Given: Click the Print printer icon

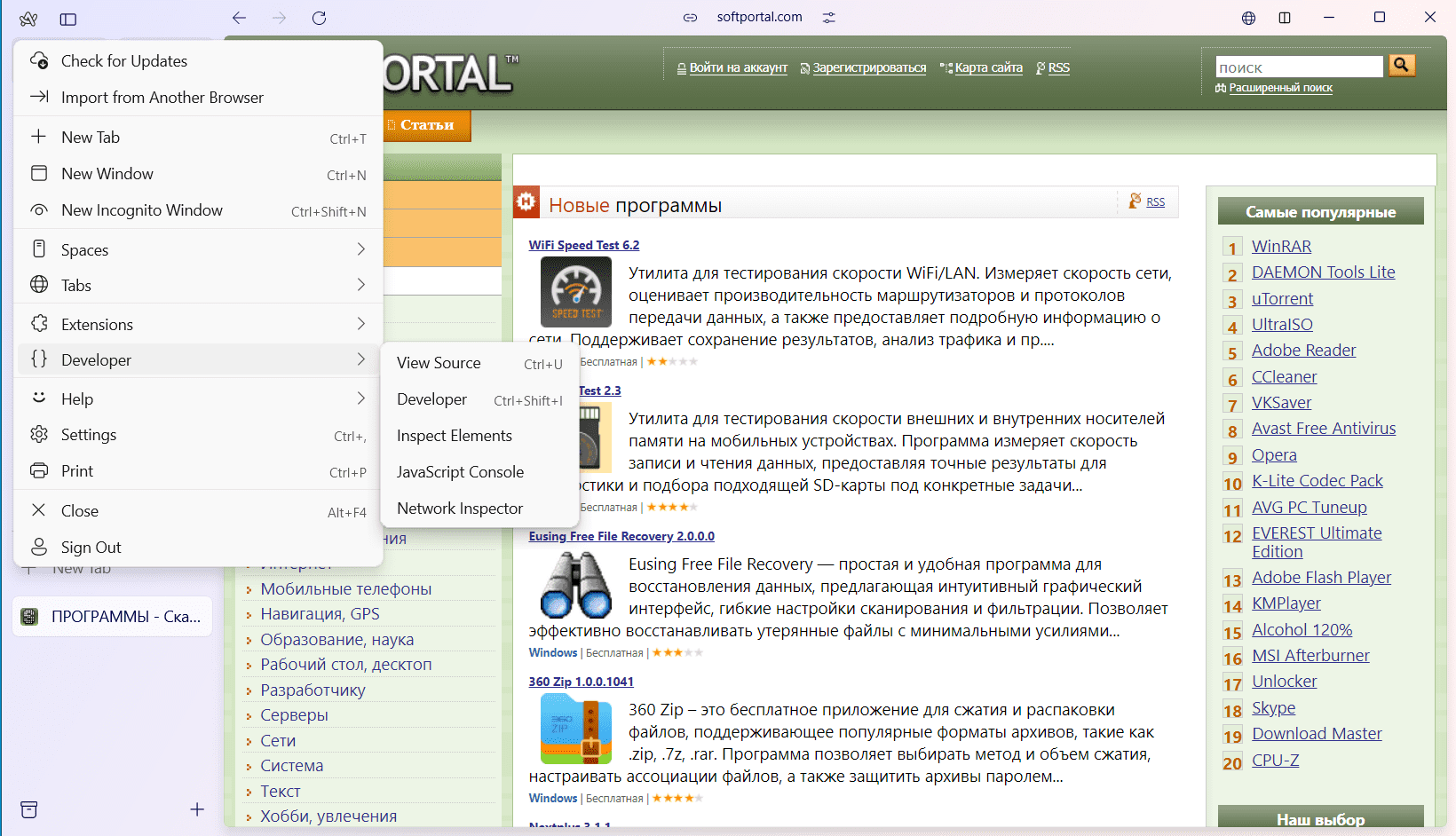Looking at the screenshot, I should click(39, 470).
